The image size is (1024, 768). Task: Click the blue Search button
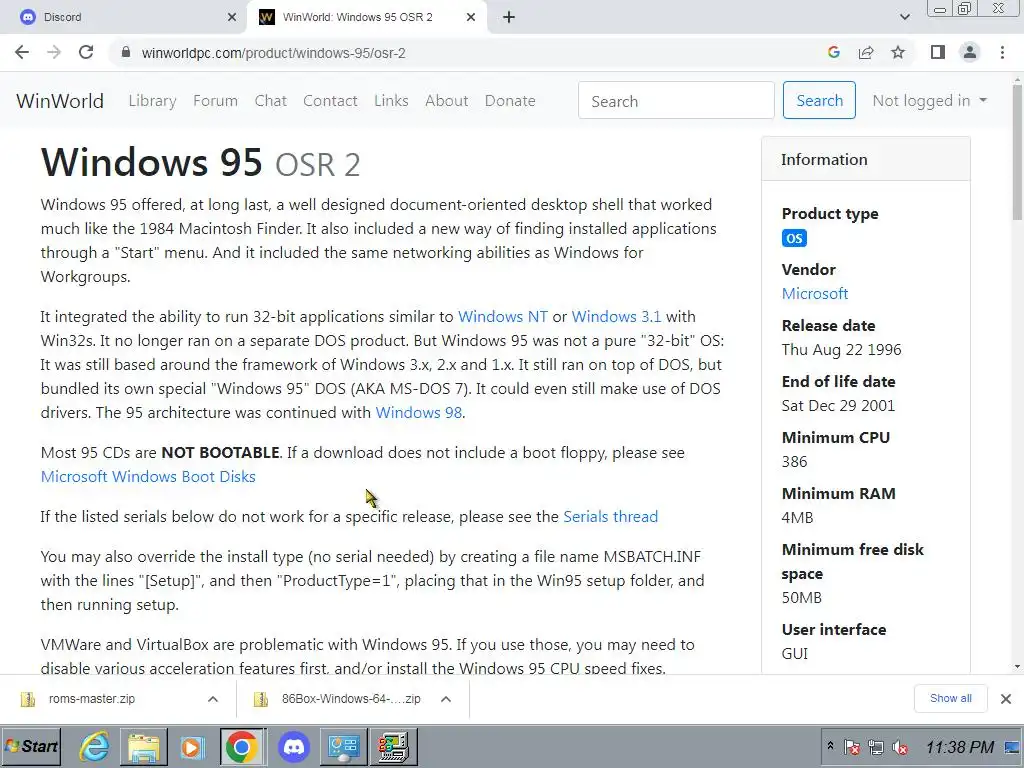[820, 101]
